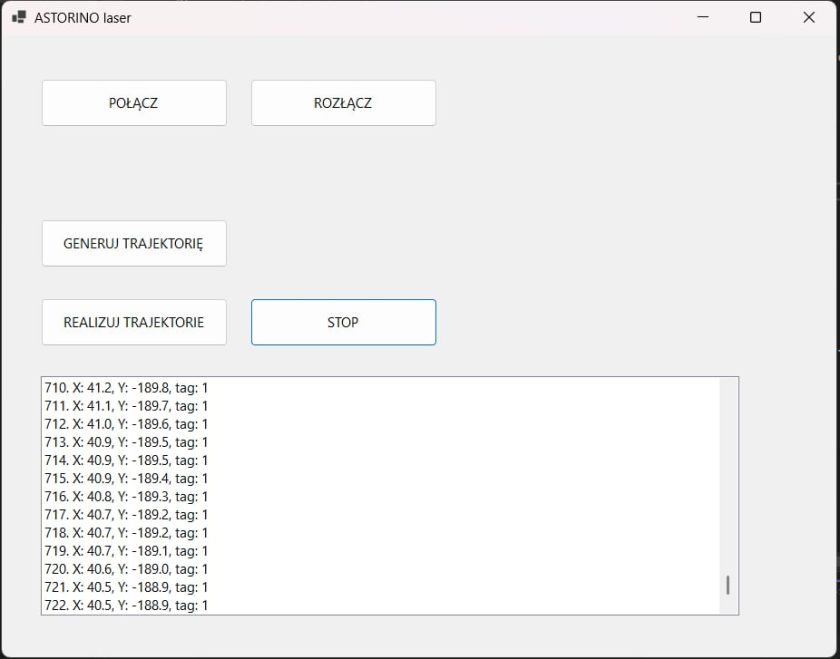Screen dimensions: 840x659
Task: Minimize the ASTORINO laser window
Action: 703,17
